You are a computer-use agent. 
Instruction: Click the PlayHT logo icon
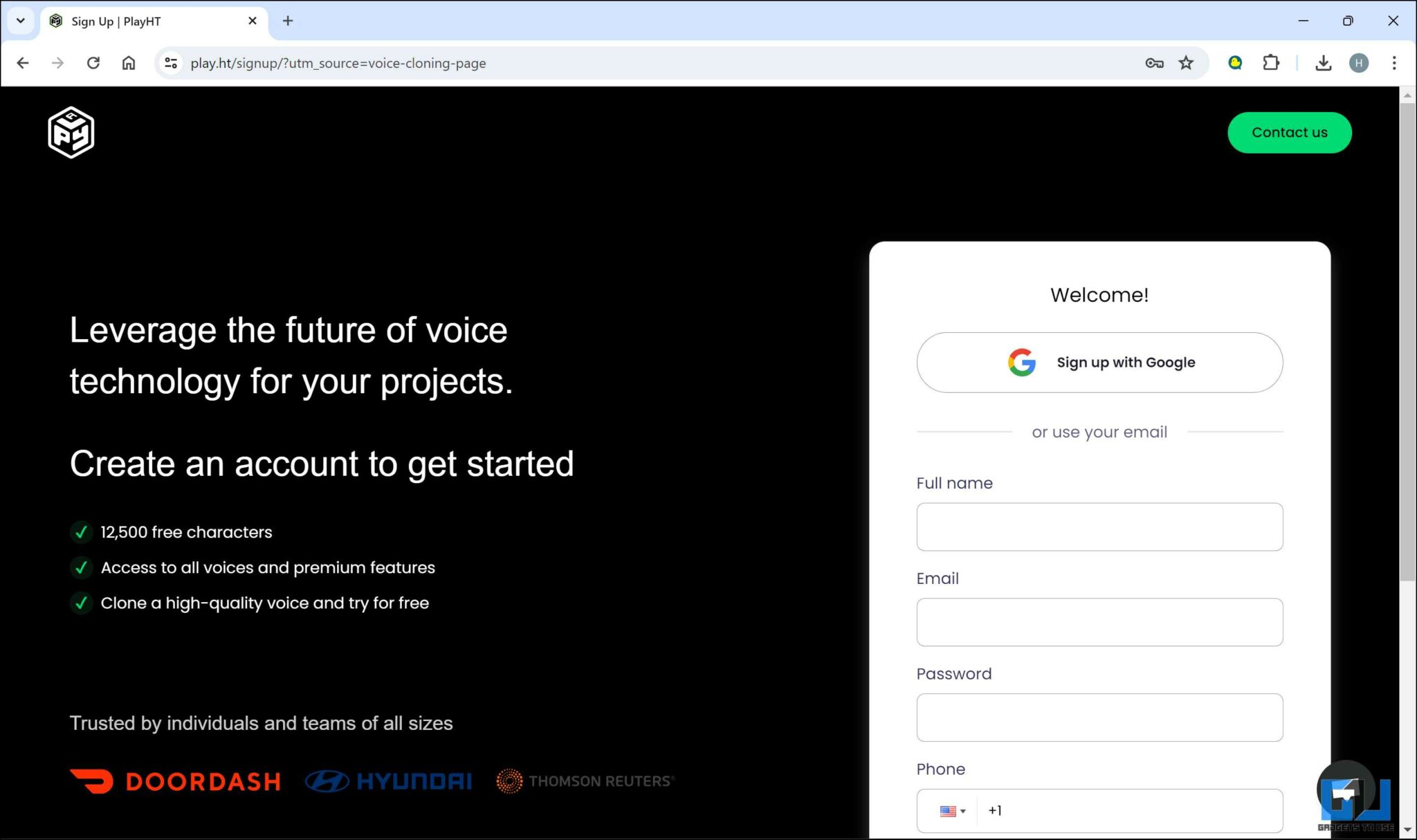(x=70, y=131)
